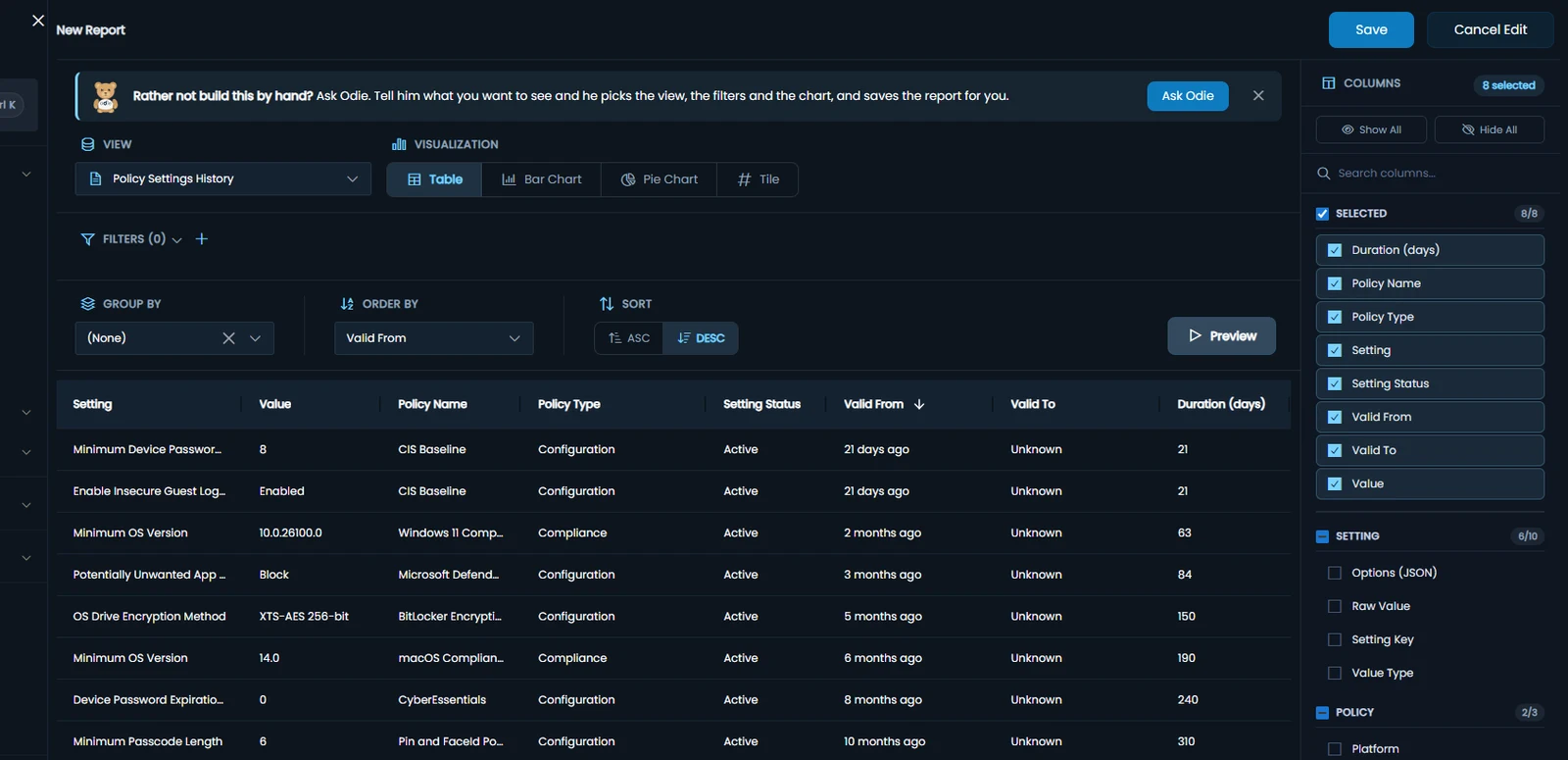Close the New Report editor

(38, 21)
